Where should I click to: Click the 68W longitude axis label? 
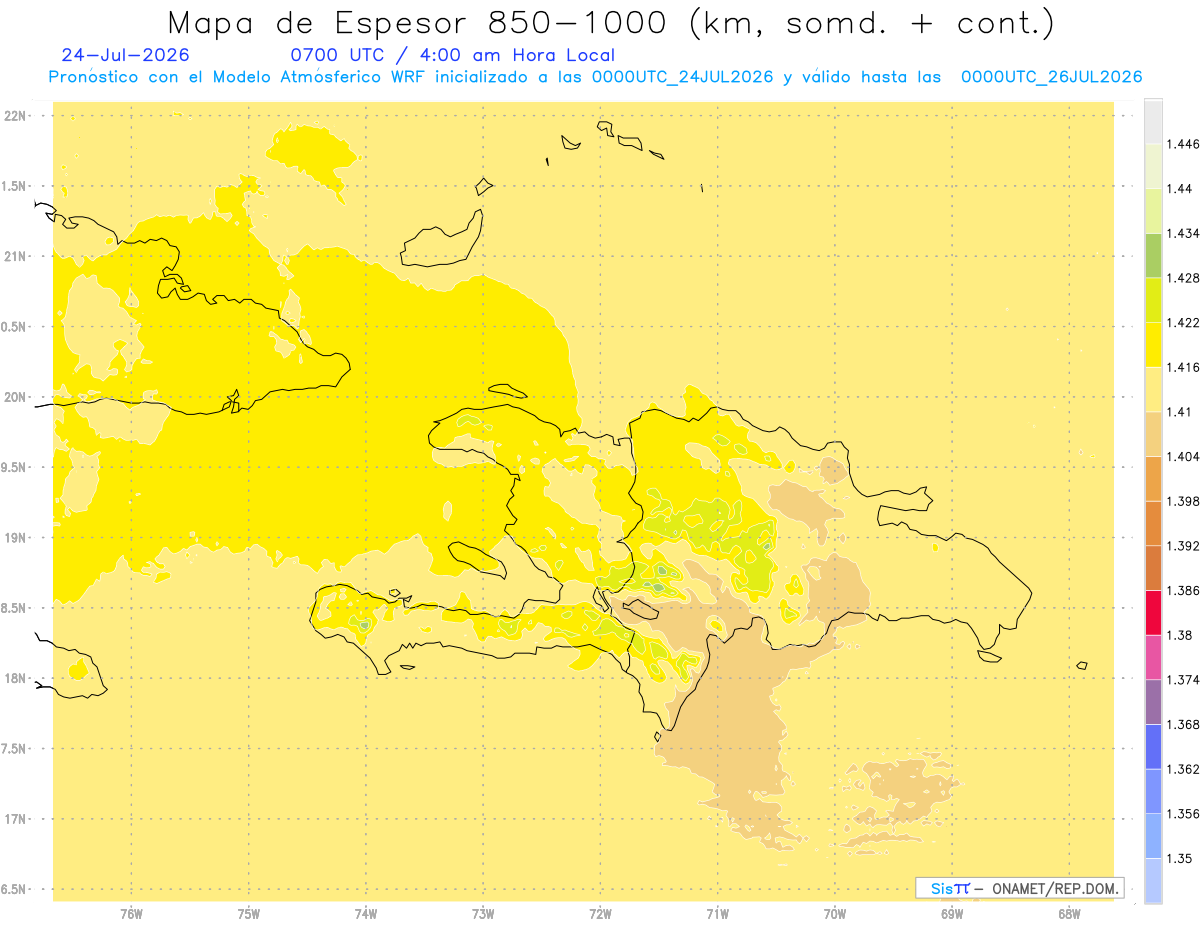coord(1069,913)
